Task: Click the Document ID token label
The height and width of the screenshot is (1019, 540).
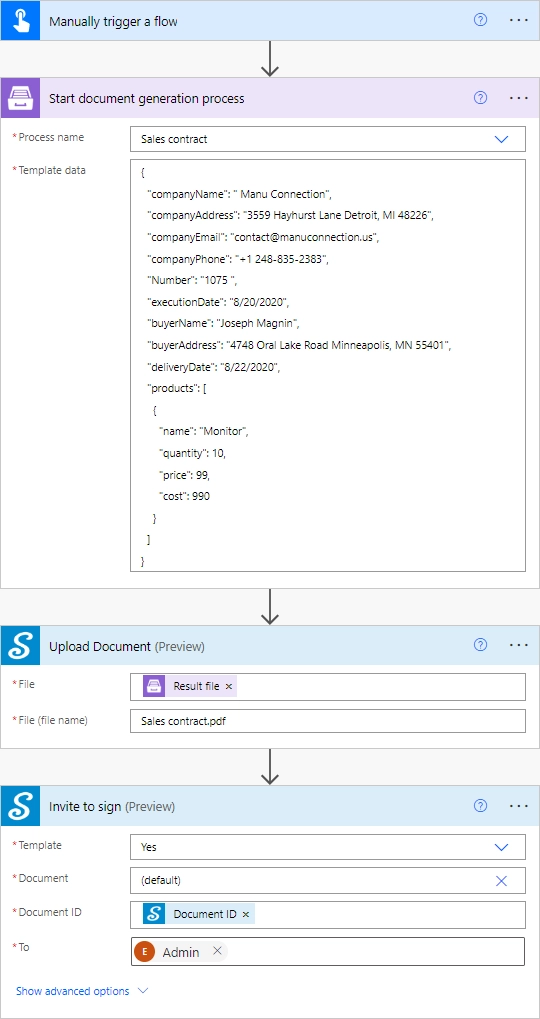Action: pyautogui.click(x=205, y=914)
